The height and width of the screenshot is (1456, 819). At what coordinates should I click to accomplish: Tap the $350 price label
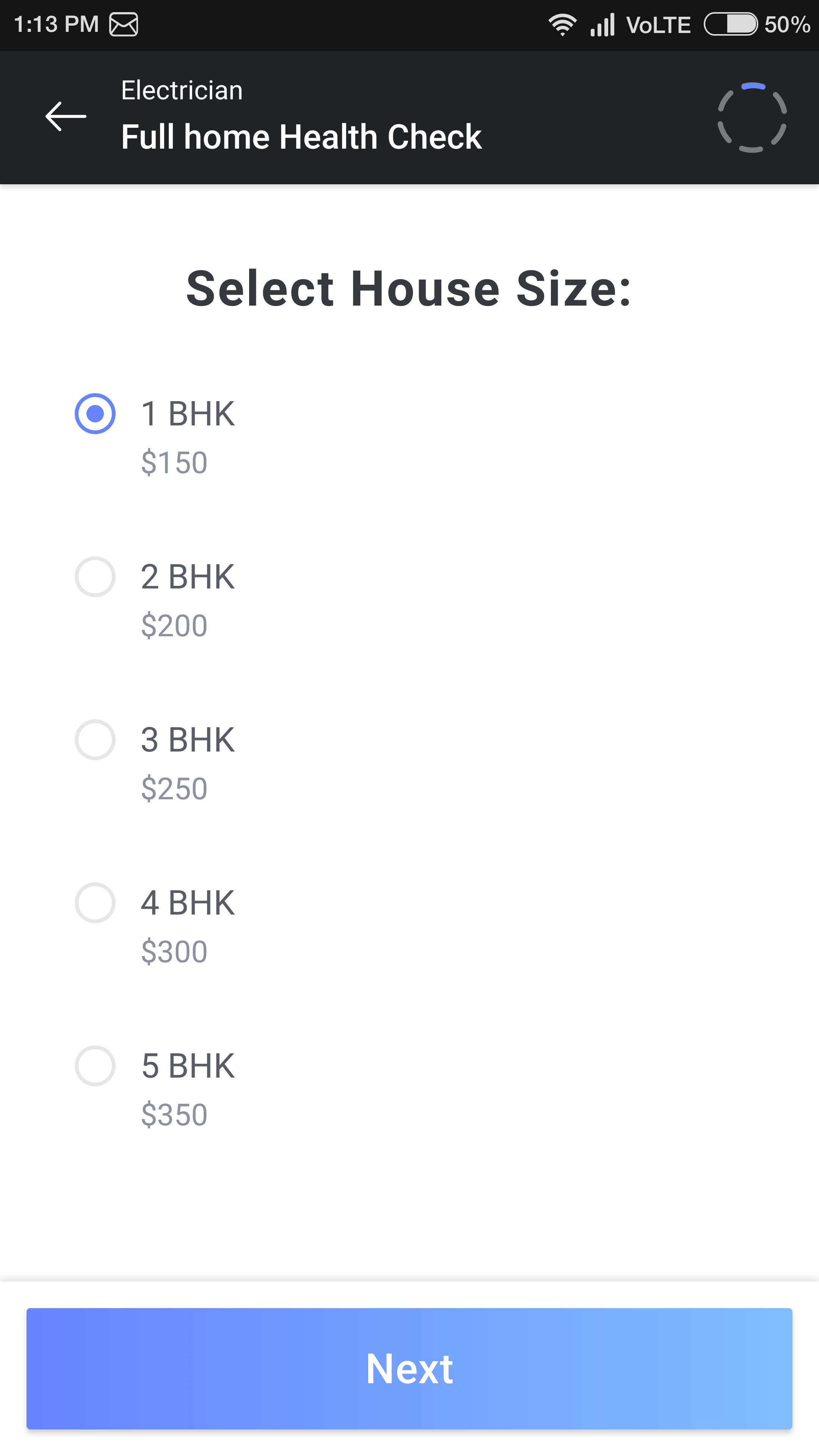(174, 1115)
